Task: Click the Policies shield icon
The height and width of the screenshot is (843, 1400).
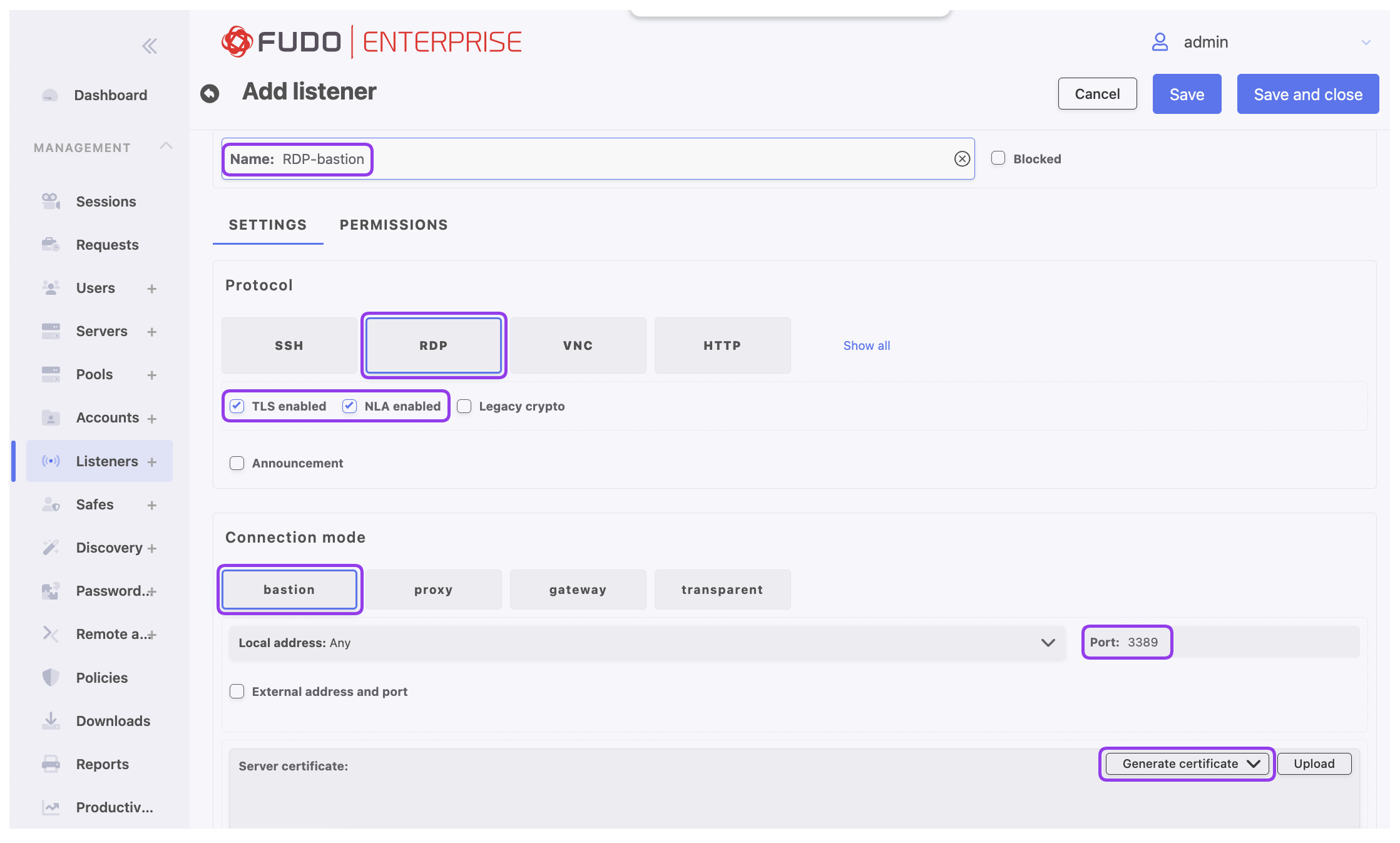Action: pos(51,677)
